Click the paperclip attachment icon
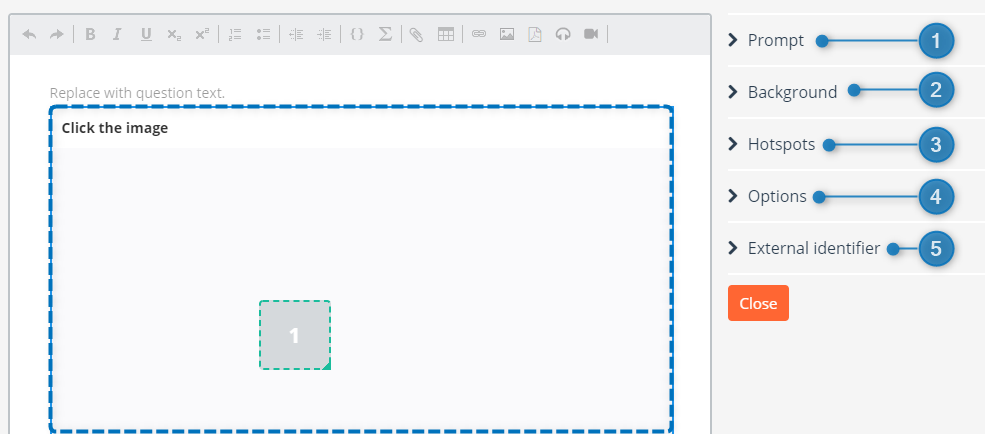This screenshot has width=985, height=434. pyautogui.click(x=417, y=34)
